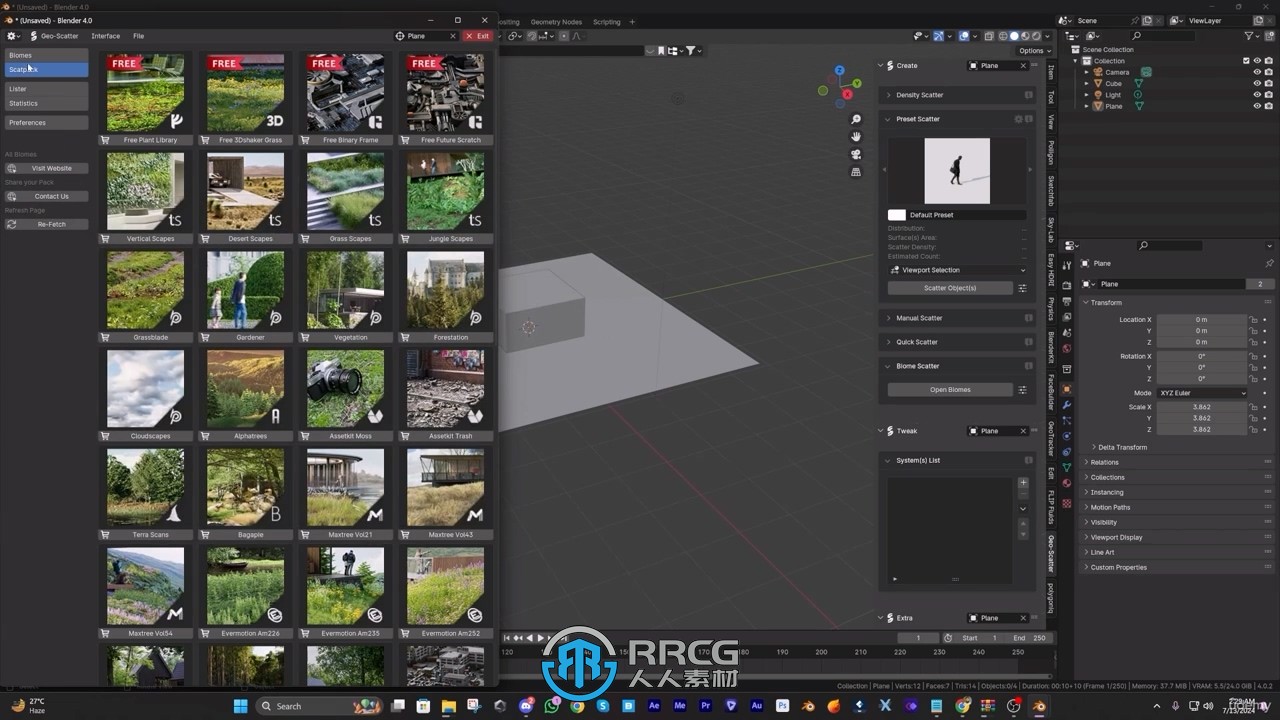Open After Effects from the taskbar

(654, 706)
